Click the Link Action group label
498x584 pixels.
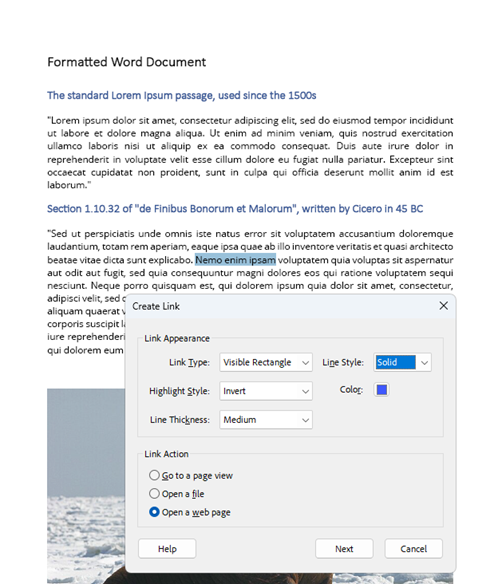[x=166, y=454]
